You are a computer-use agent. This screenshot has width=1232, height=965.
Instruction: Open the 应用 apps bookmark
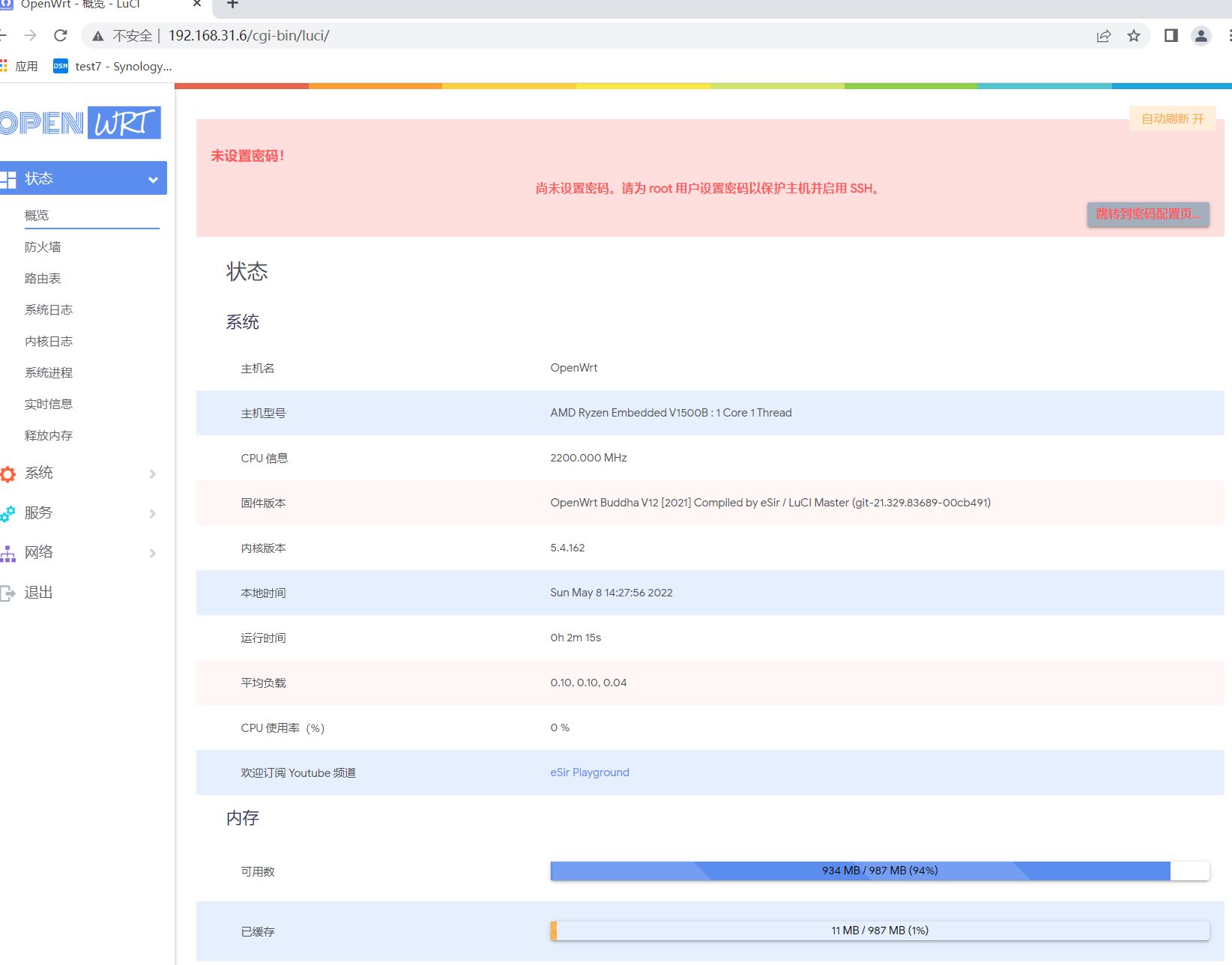click(x=20, y=66)
